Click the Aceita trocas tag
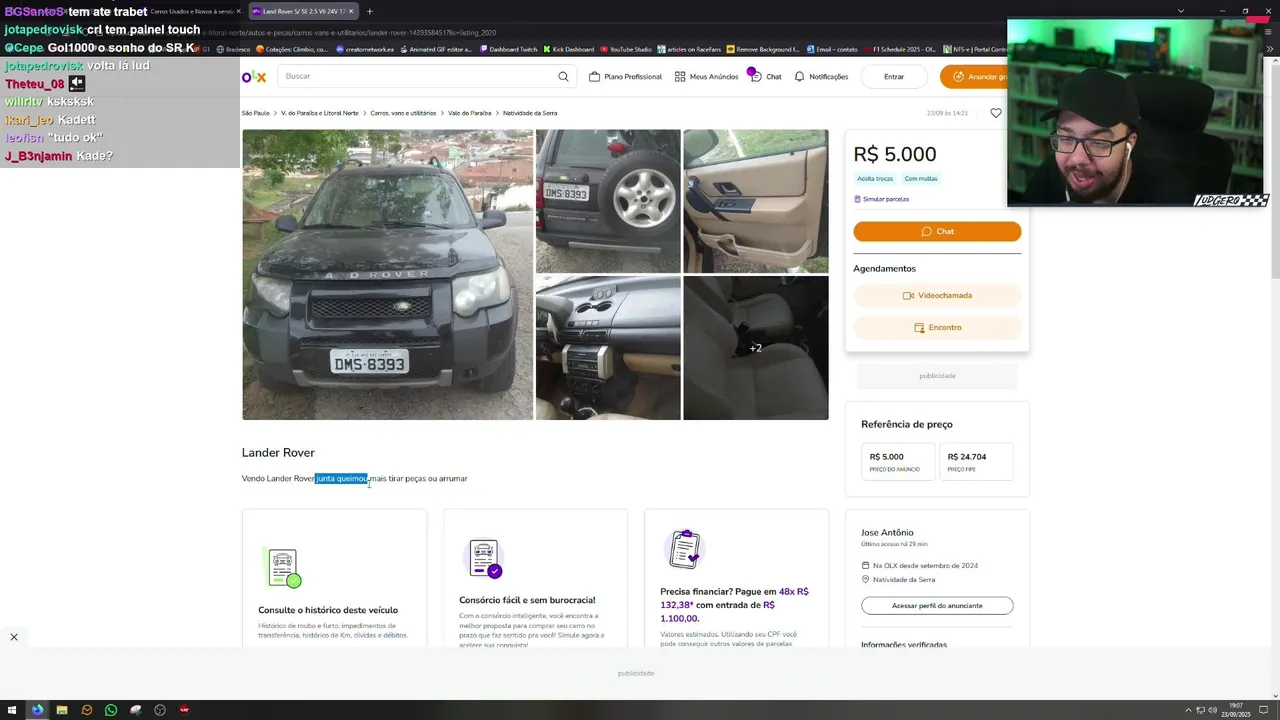 [875, 178]
